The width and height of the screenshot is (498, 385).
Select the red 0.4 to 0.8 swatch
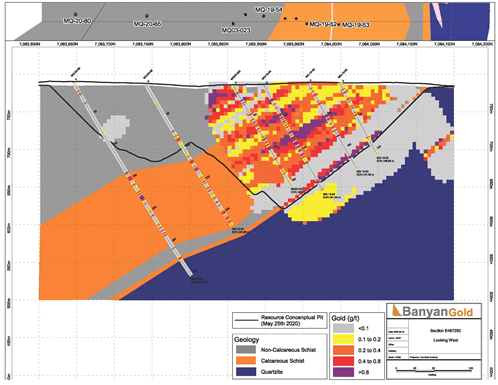tap(343, 361)
